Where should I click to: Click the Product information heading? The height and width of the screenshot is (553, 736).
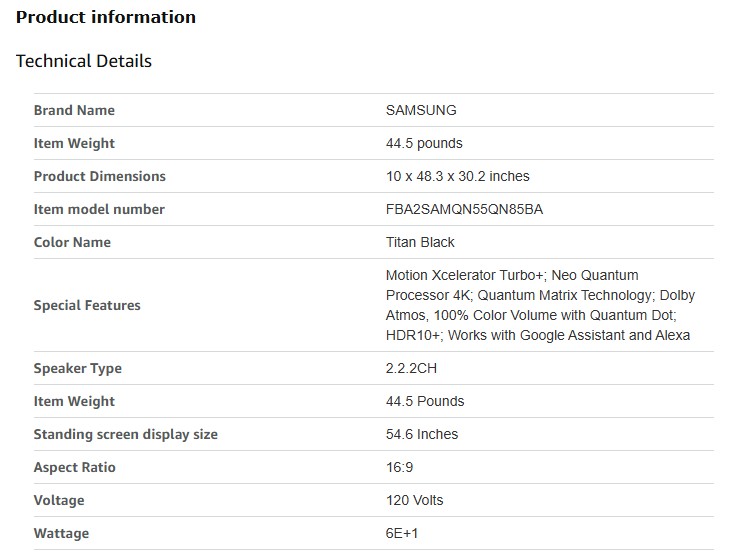pos(106,17)
